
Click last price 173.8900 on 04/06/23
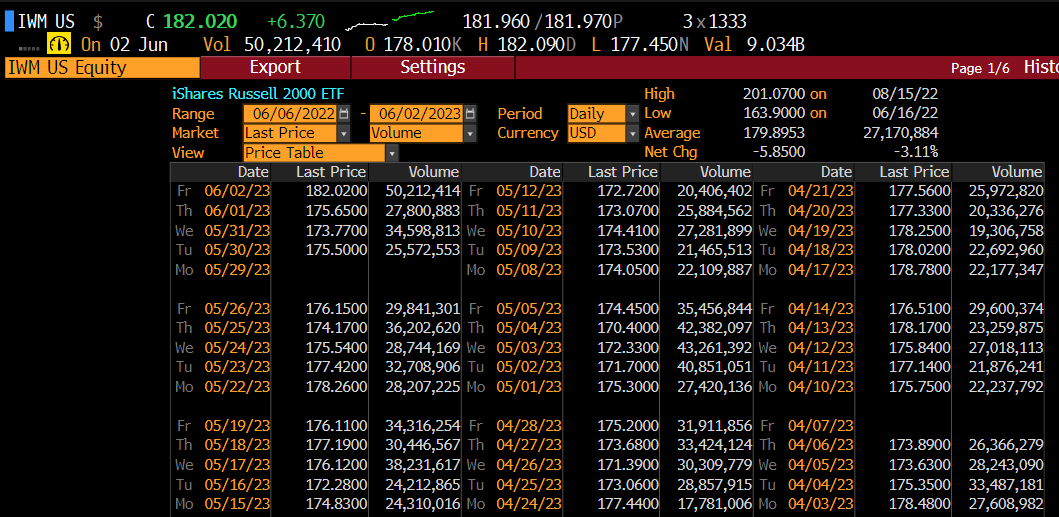pos(920,445)
